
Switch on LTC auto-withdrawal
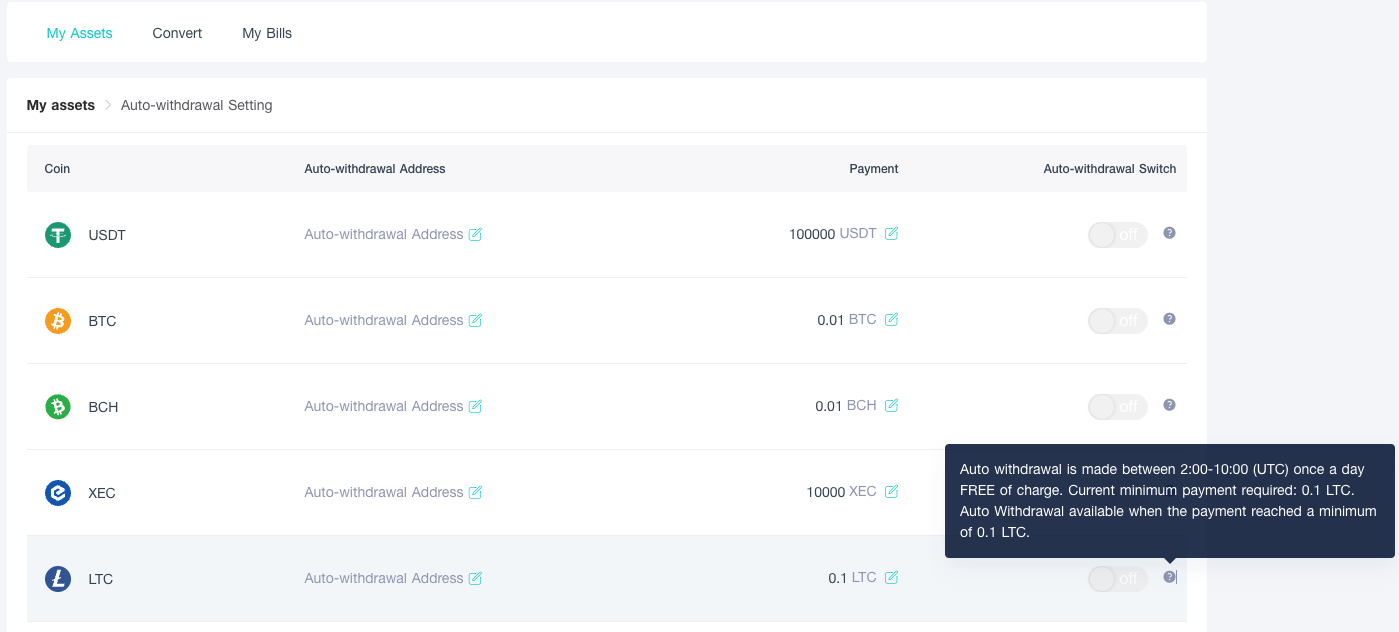1117,579
